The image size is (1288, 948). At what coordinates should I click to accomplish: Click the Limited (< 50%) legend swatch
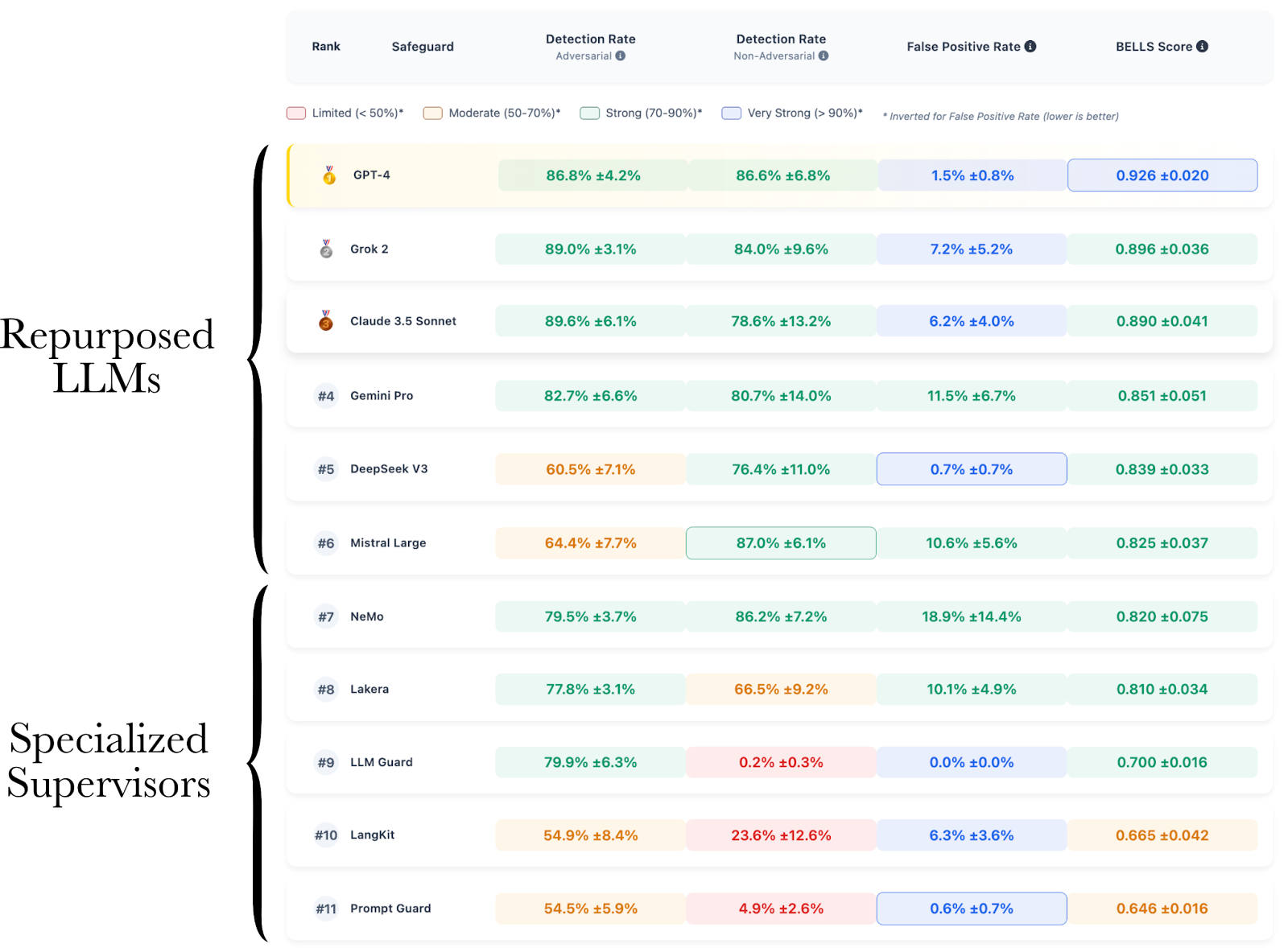(296, 113)
